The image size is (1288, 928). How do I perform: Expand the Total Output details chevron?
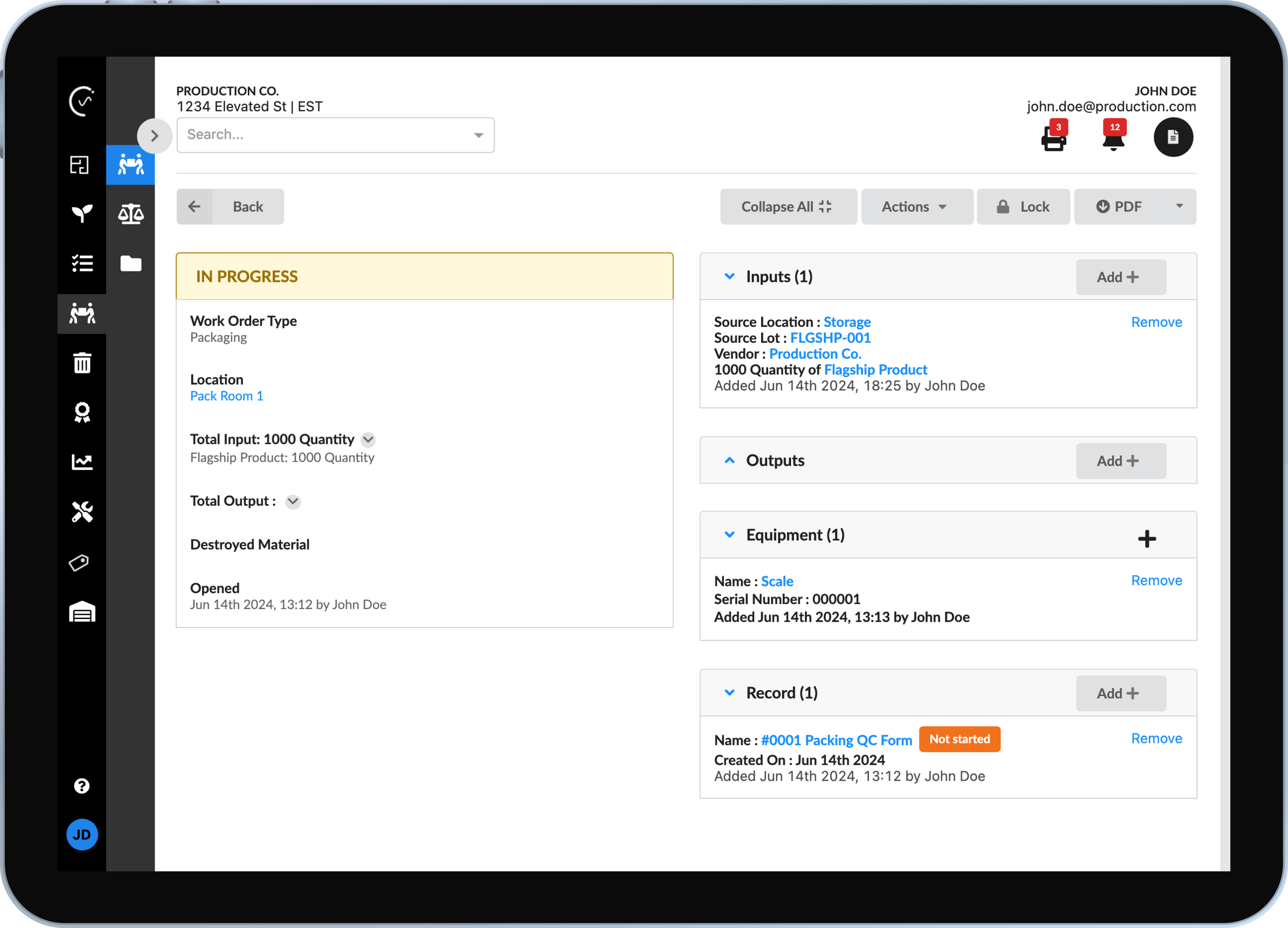tap(292, 501)
